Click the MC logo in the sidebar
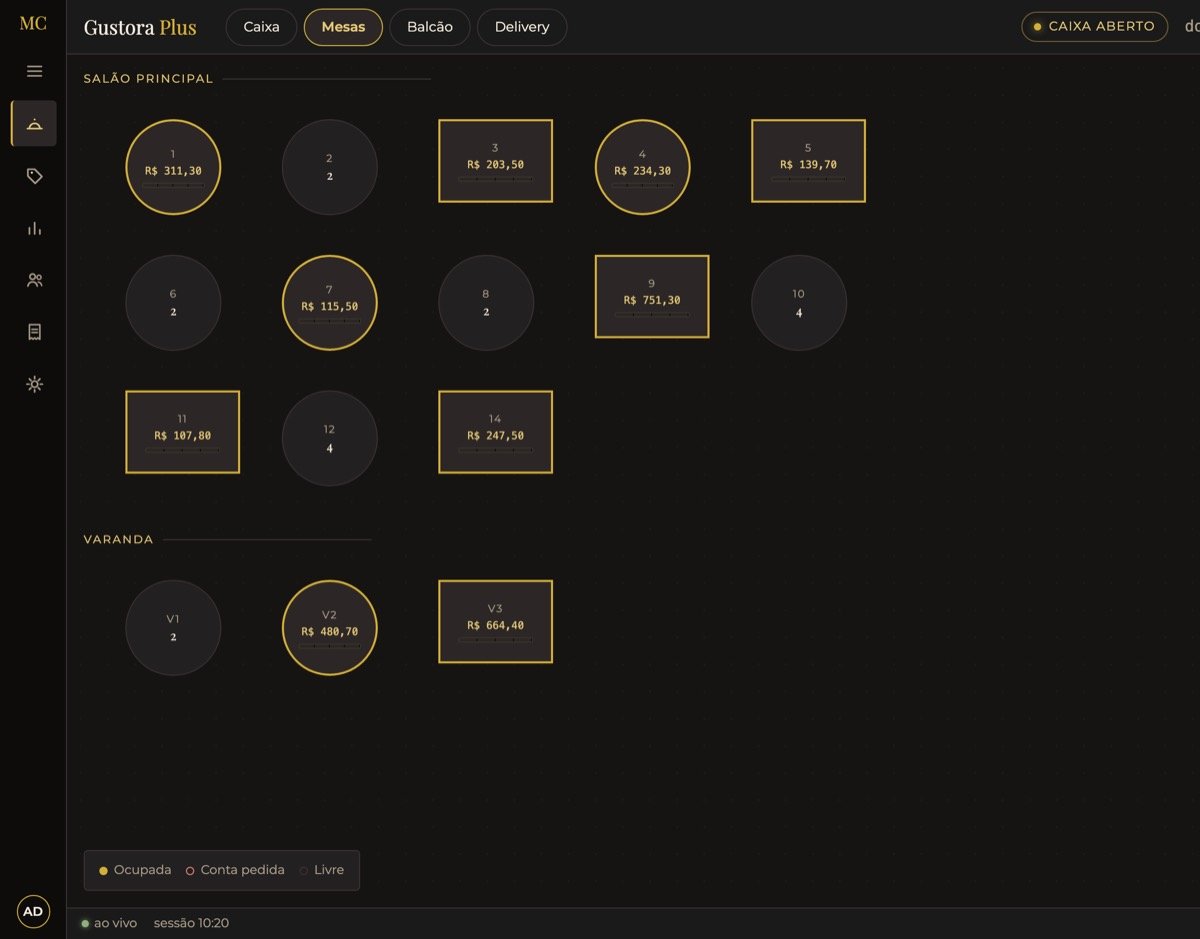The image size is (1200, 939). point(33,24)
